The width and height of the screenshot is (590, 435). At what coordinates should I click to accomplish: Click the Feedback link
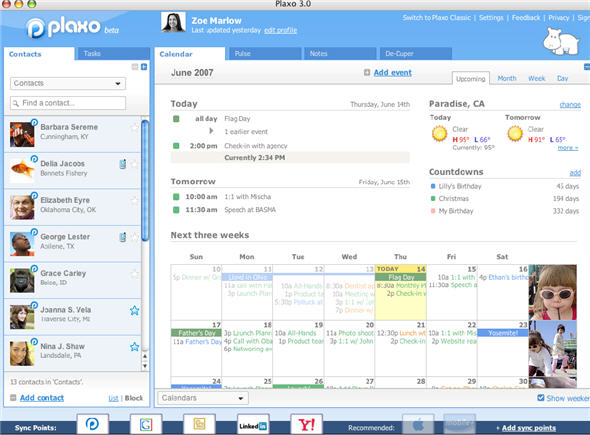pyautogui.click(x=526, y=18)
